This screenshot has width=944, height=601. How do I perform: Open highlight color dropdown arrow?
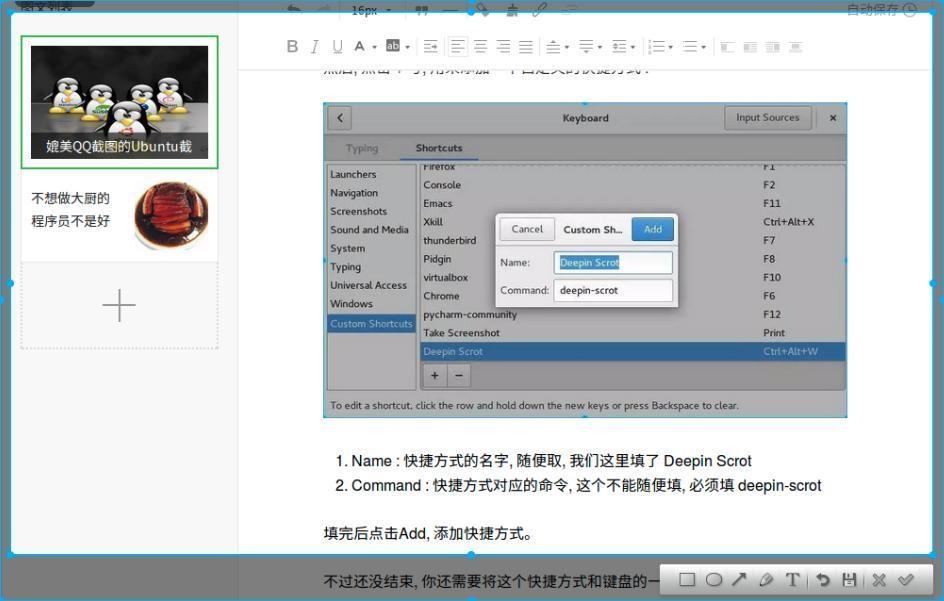pos(408,47)
